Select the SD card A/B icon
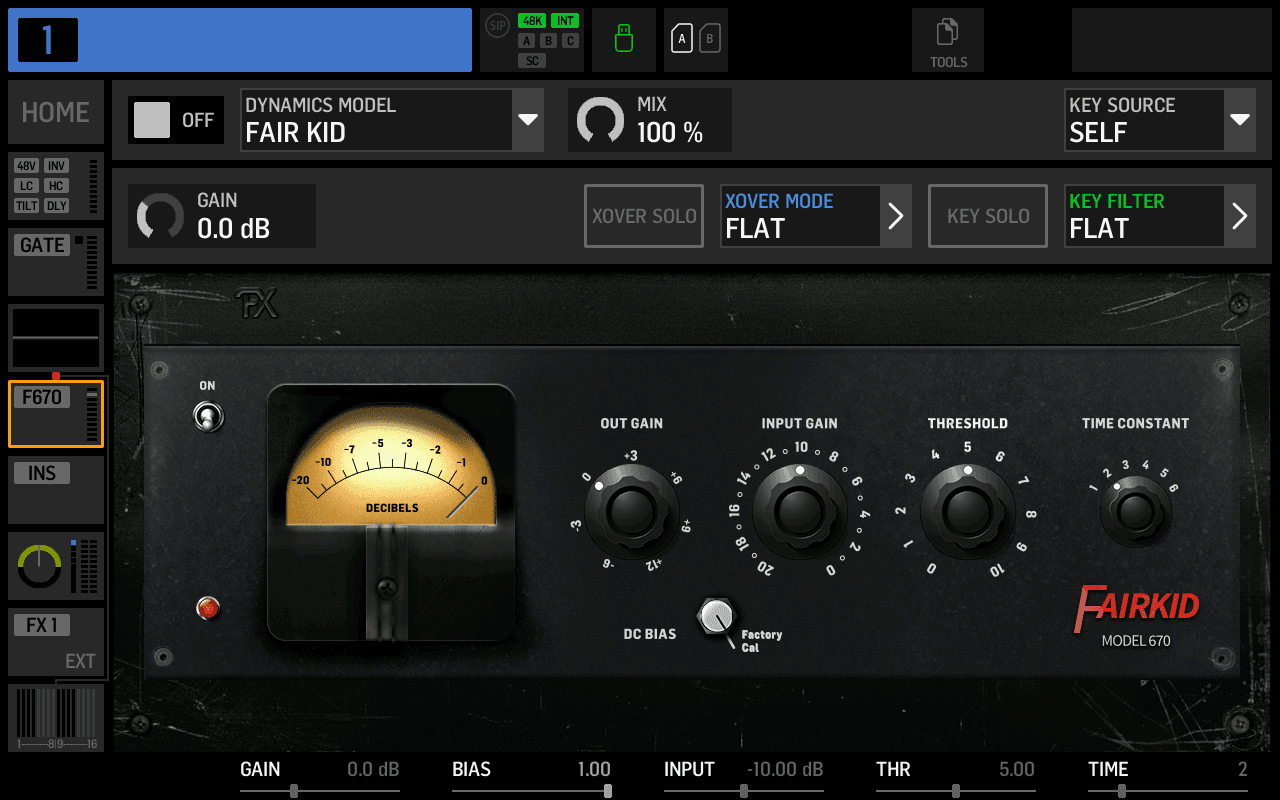This screenshot has width=1280, height=800. tap(696, 40)
